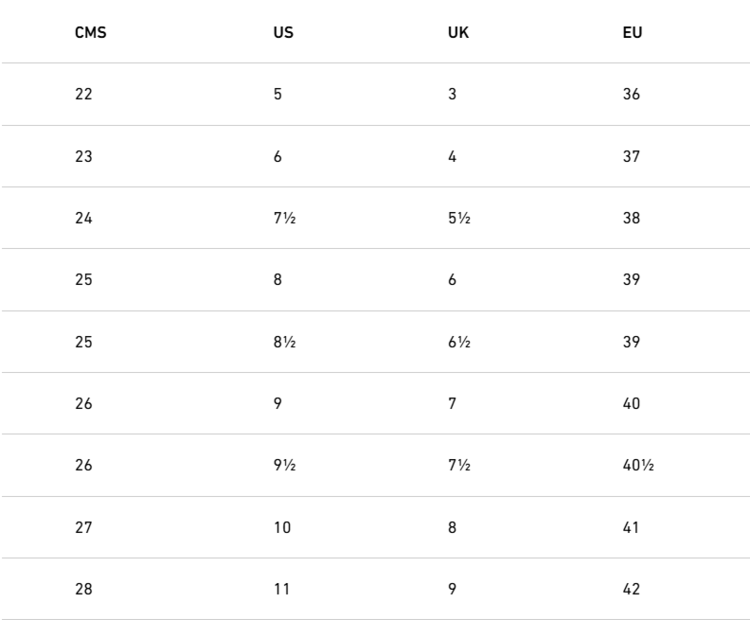Viewport: 750px width, 620px height.
Task: Click EU size 41 cell
Action: [x=631, y=528]
